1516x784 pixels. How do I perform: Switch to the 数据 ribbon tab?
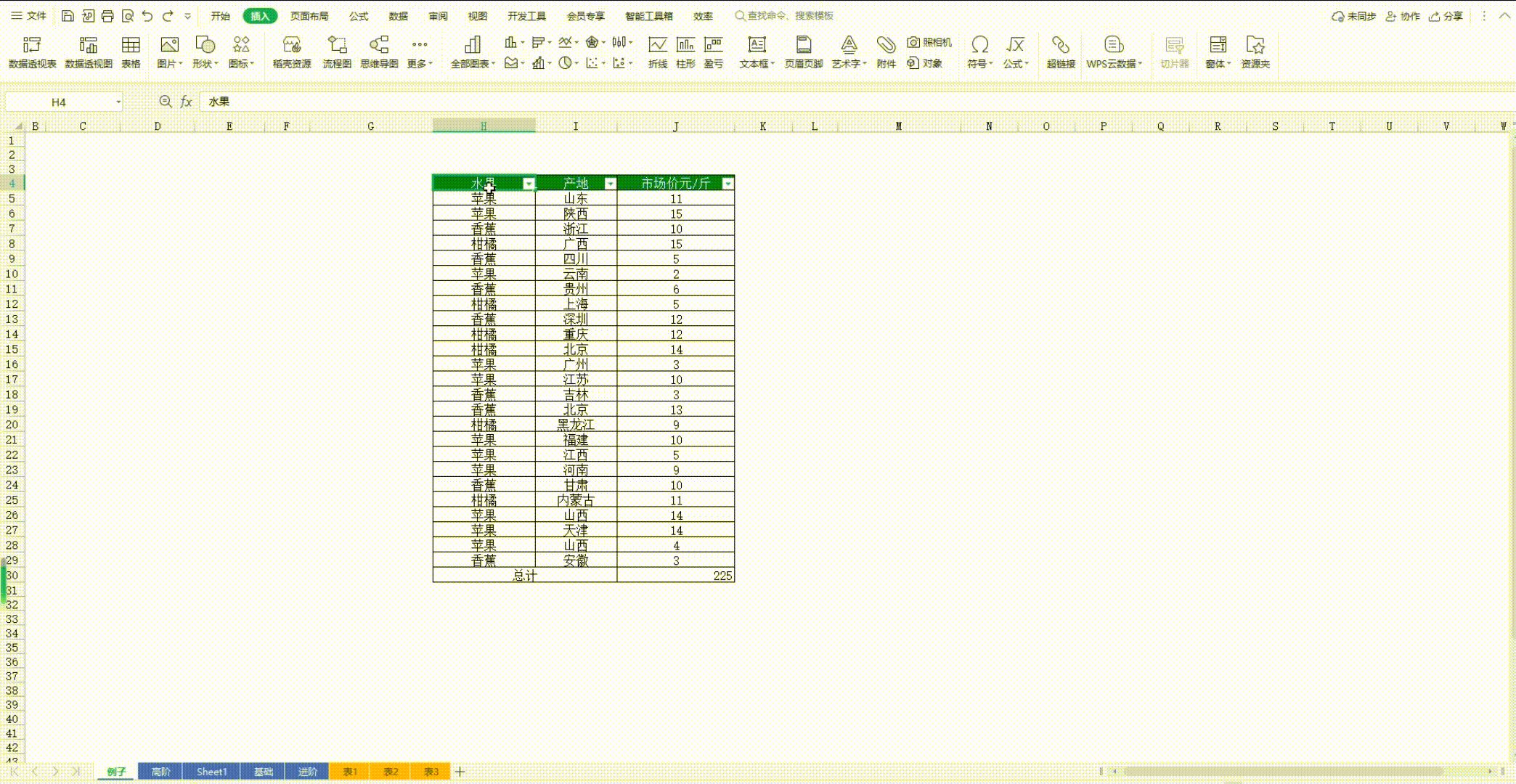398,16
